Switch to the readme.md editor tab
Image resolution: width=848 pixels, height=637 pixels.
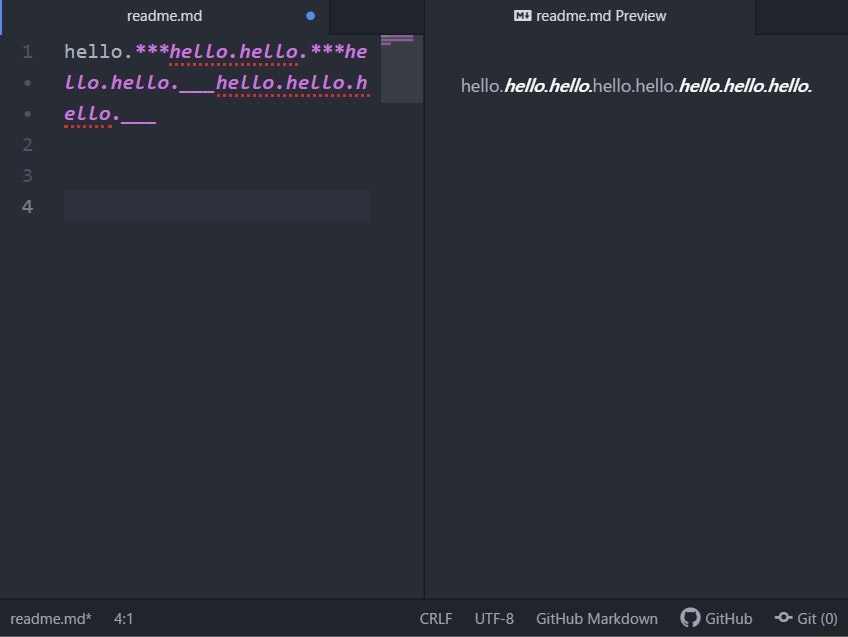[164, 16]
